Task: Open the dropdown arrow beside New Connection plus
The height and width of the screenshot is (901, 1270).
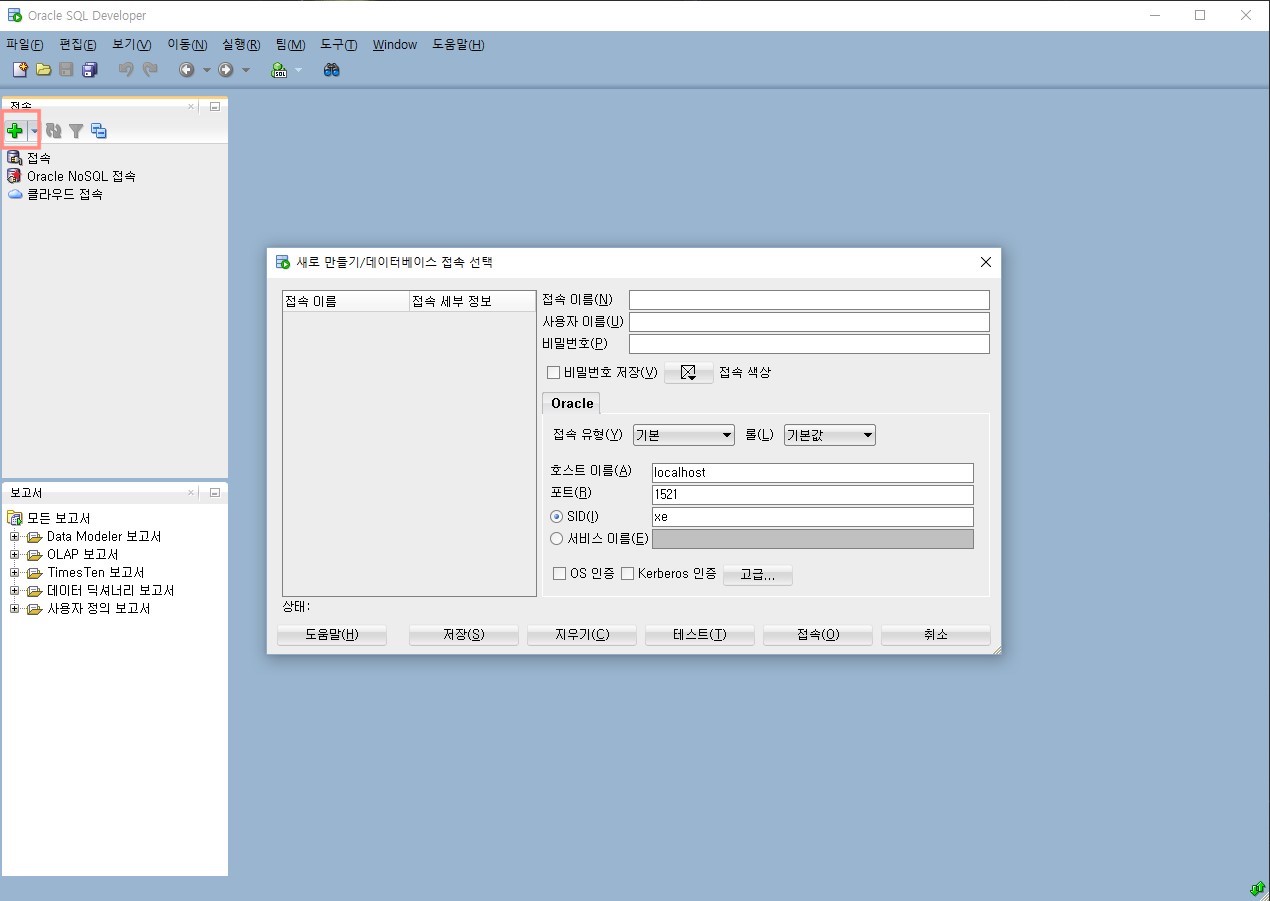Action: point(34,131)
